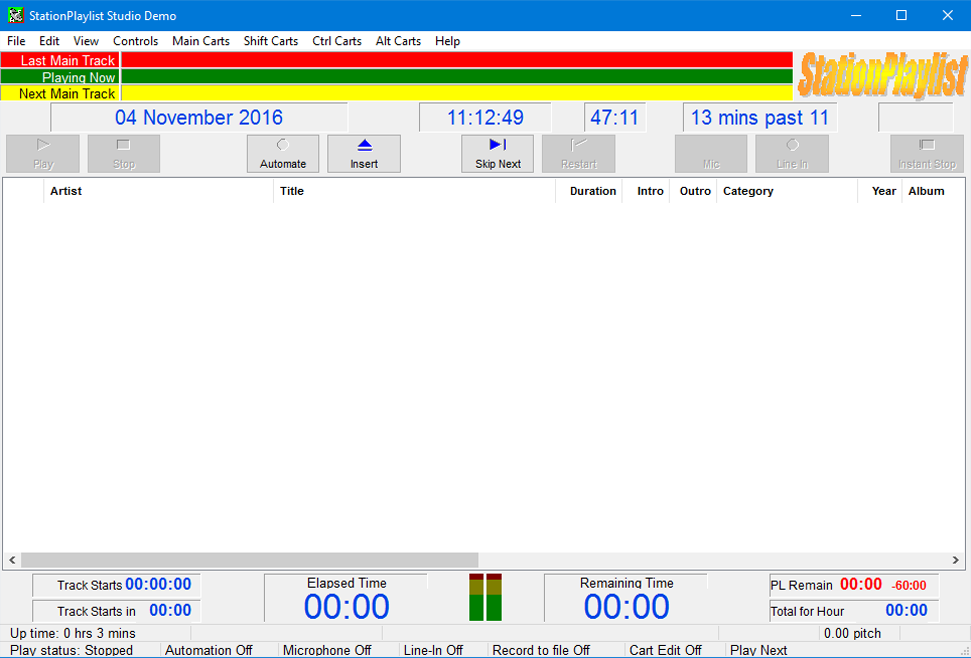Click the Outro column header
Image resolution: width=971 pixels, height=658 pixels.
(693, 191)
